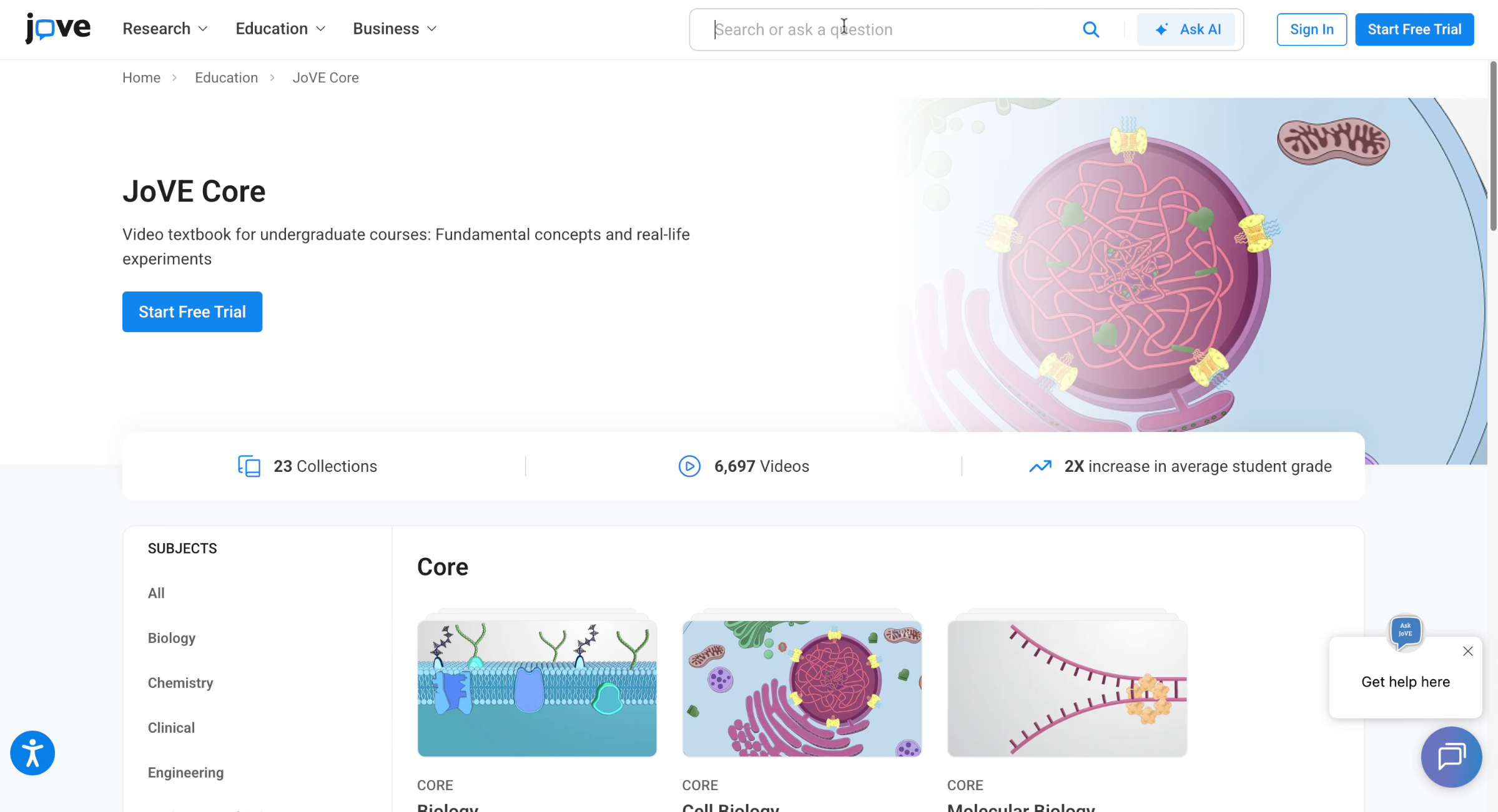Viewport: 1498px width, 812px height.
Task: Go to the Home breadcrumb
Action: [x=141, y=77]
